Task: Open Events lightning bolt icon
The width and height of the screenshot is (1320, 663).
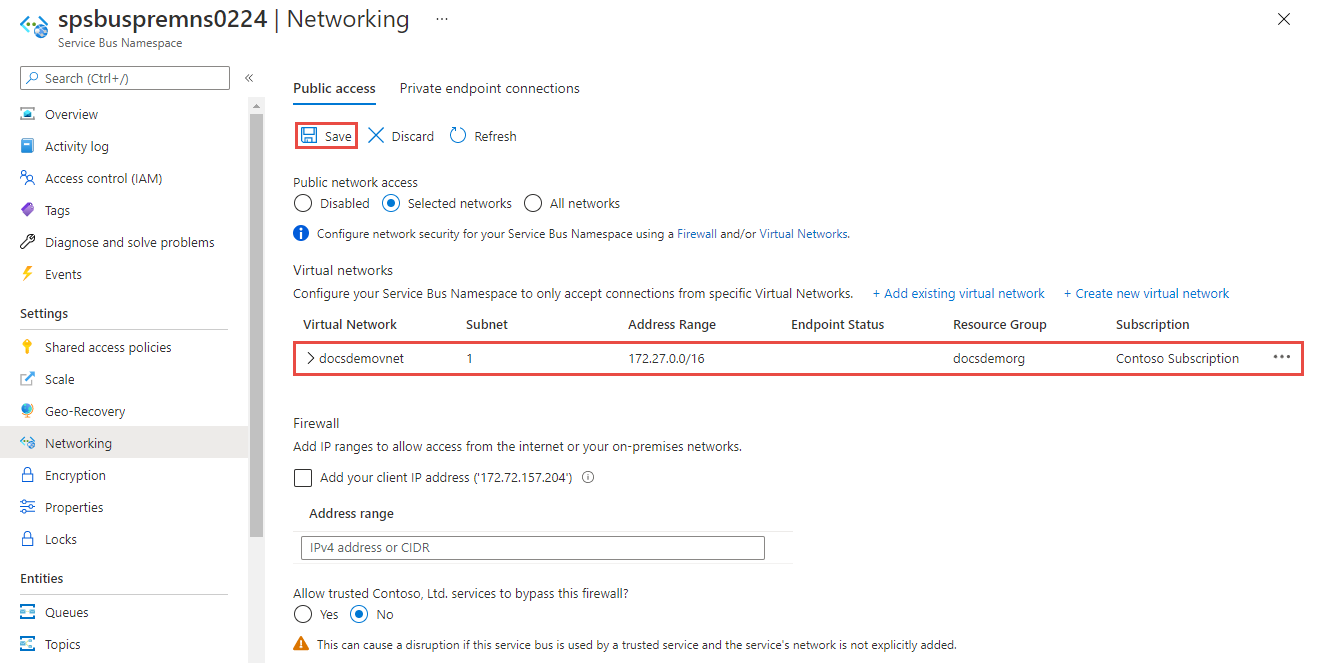Action: [x=28, y=274]
